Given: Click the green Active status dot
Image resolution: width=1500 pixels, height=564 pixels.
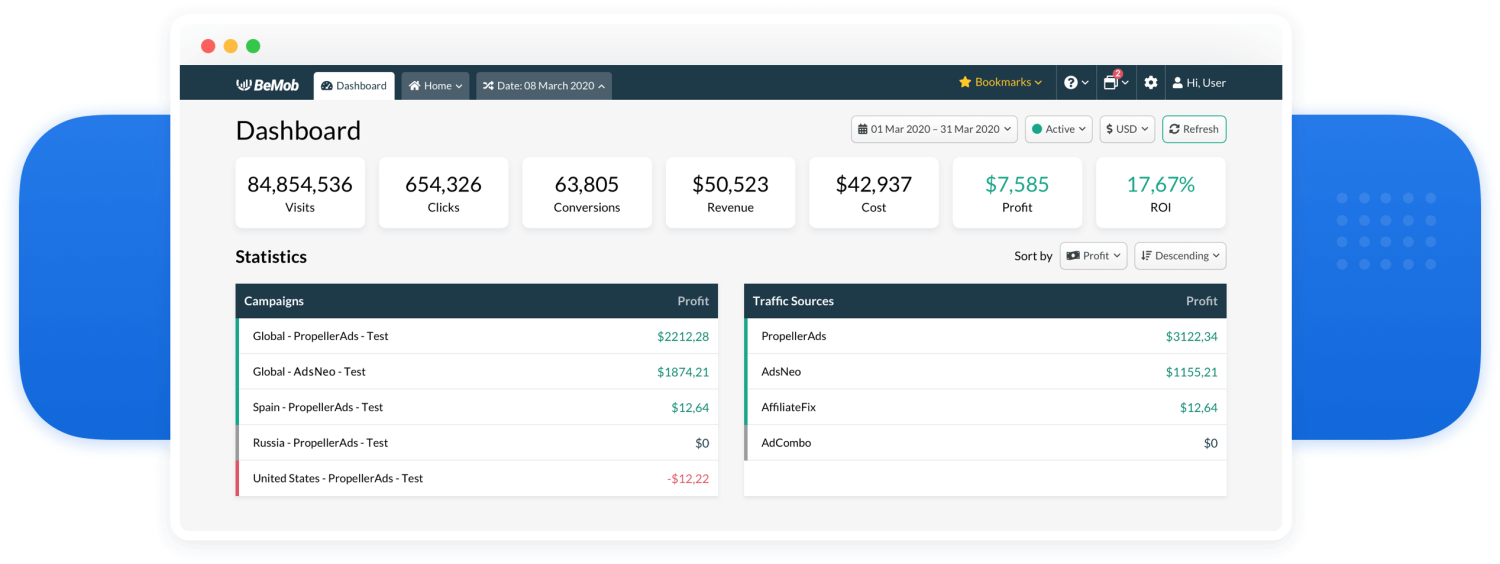Looking at the screenshot, I should coord(1037,129).
